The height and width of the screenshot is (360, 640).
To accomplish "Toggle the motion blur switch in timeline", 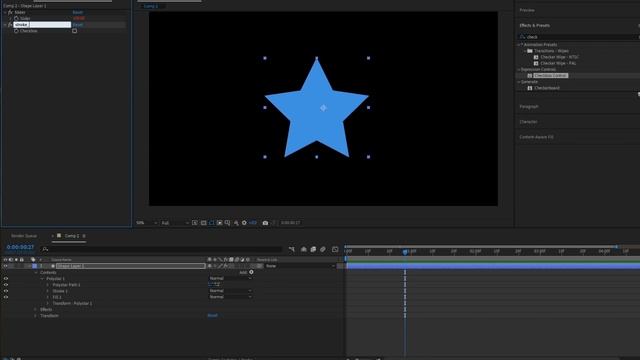I will (323, 249).
